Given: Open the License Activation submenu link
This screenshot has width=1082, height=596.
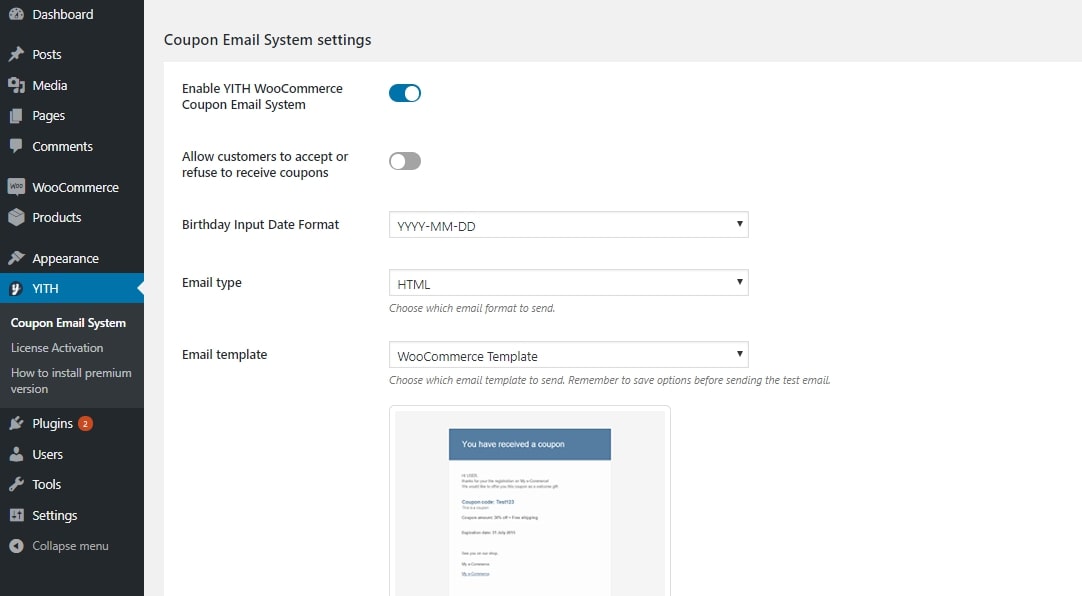Looking at the screenshot, I should (57, 348).
